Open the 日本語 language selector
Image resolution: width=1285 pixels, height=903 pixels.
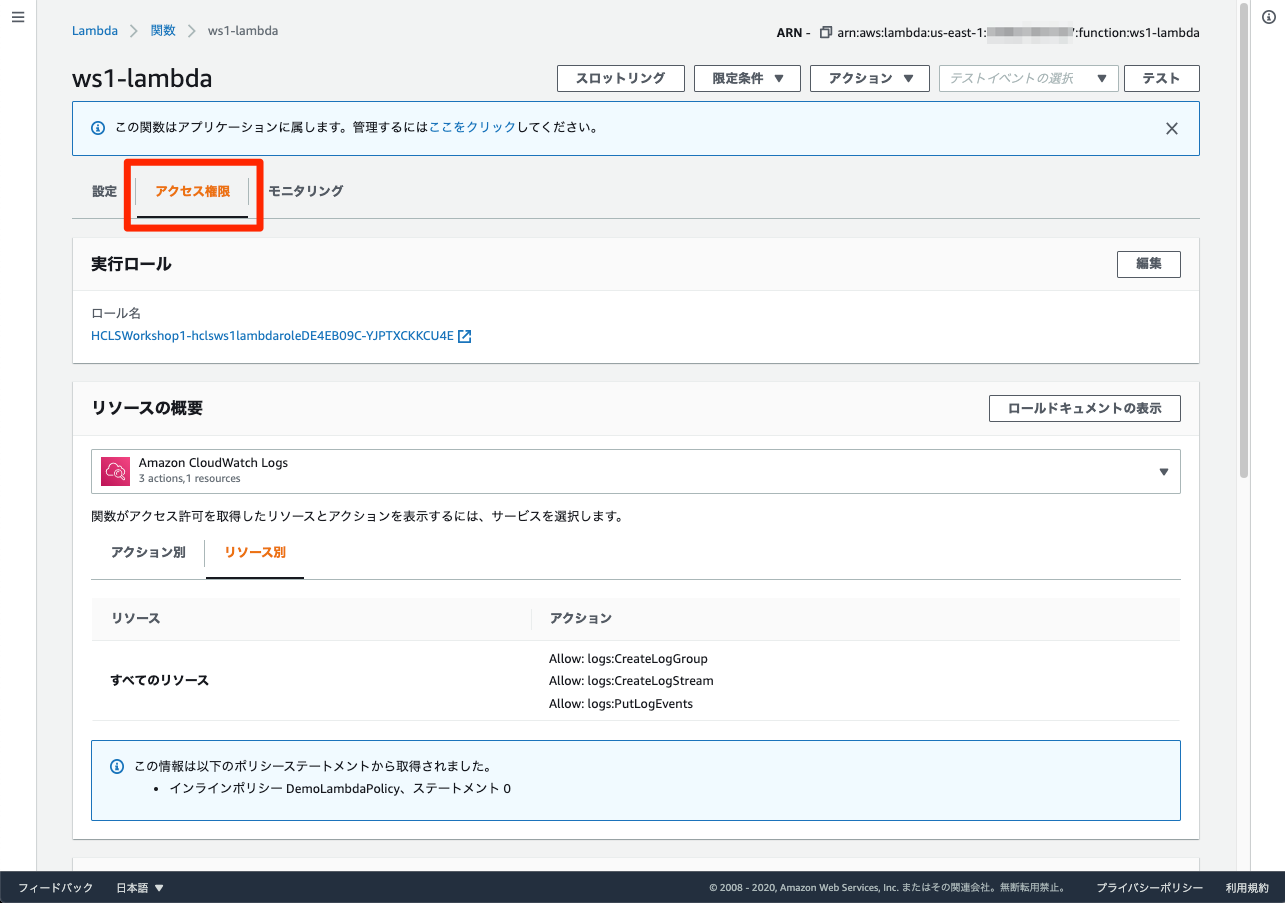(x=140, y=887)
